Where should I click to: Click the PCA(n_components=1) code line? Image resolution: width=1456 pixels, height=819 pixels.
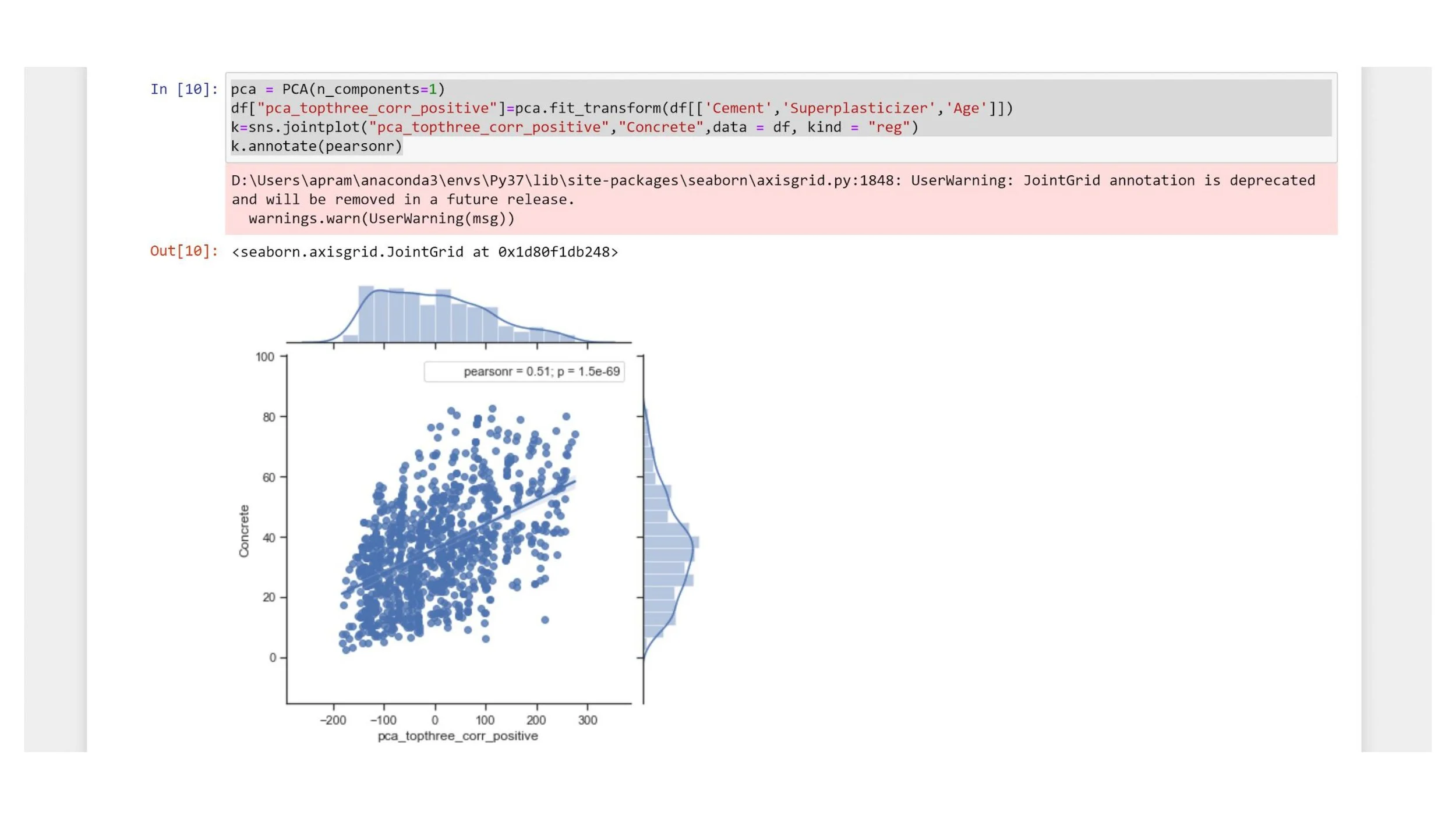click(337, 89)
